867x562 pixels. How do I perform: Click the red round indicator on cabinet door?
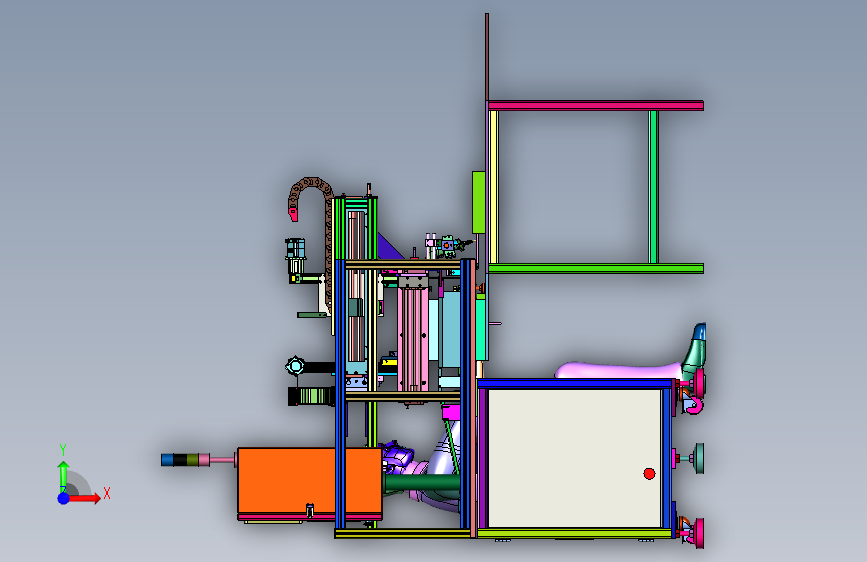[x=649, y=473]
